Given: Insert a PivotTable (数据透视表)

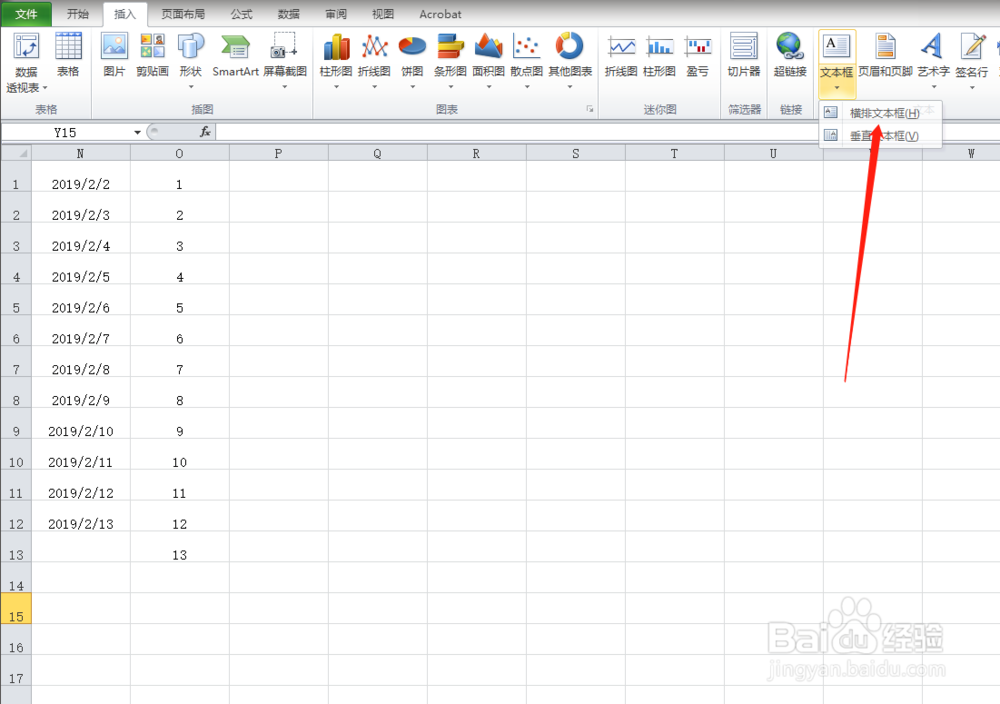Looking at the screenshot, I should (27, 62).
